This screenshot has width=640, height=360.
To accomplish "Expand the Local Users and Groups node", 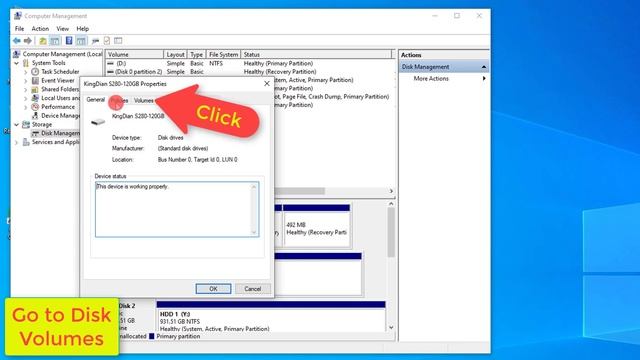I will point(26,98).
